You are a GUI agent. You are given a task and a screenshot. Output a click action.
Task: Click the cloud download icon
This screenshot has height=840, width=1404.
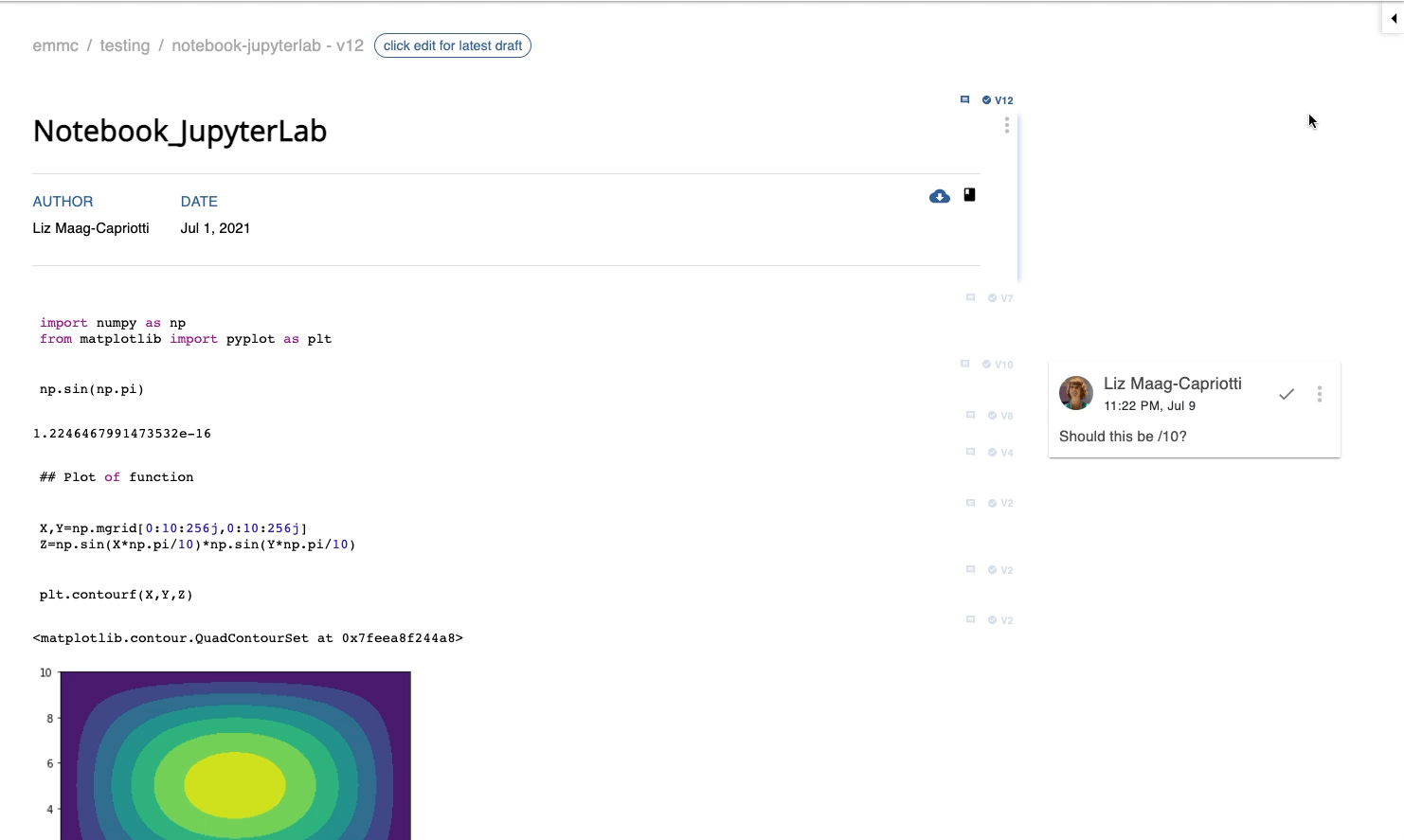(939, 196)
